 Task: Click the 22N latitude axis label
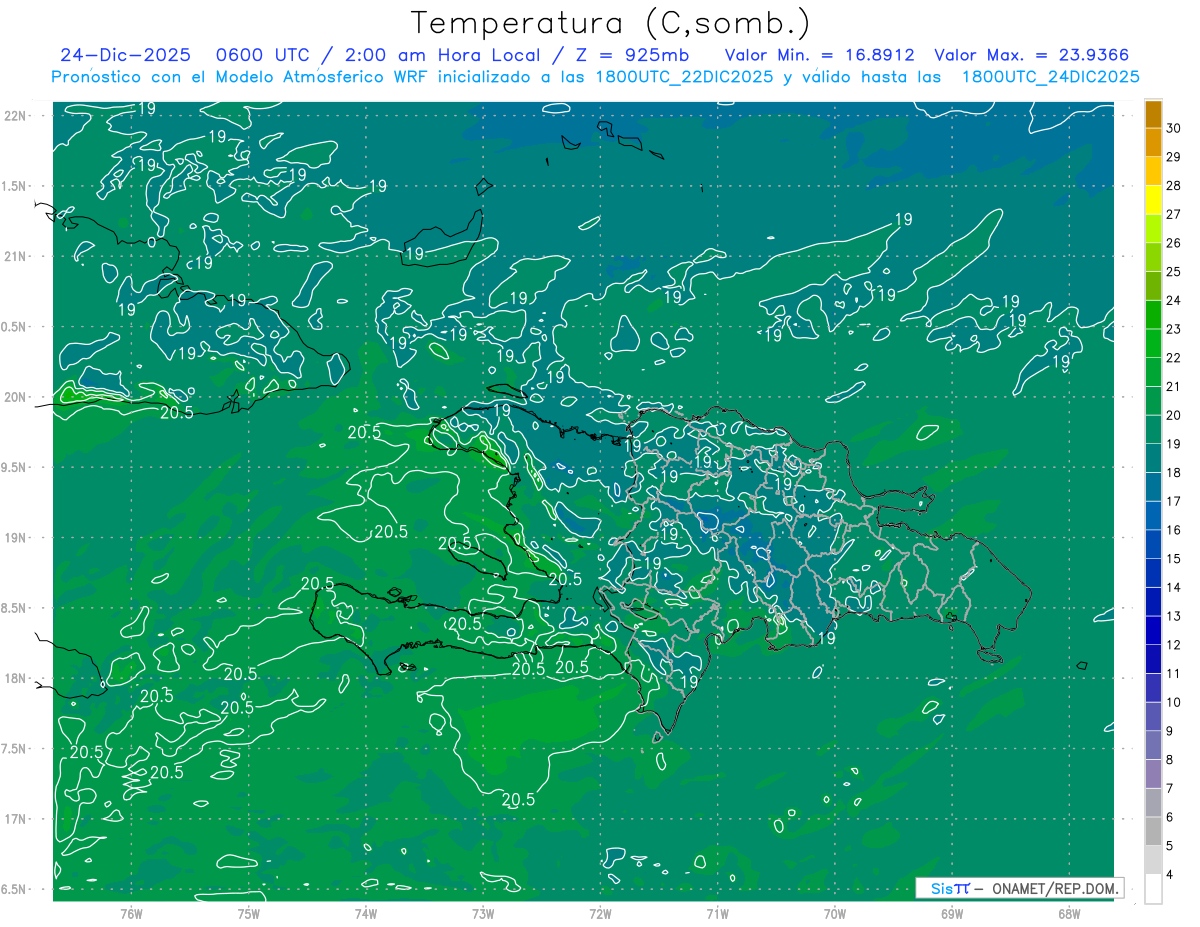point(17,116)
